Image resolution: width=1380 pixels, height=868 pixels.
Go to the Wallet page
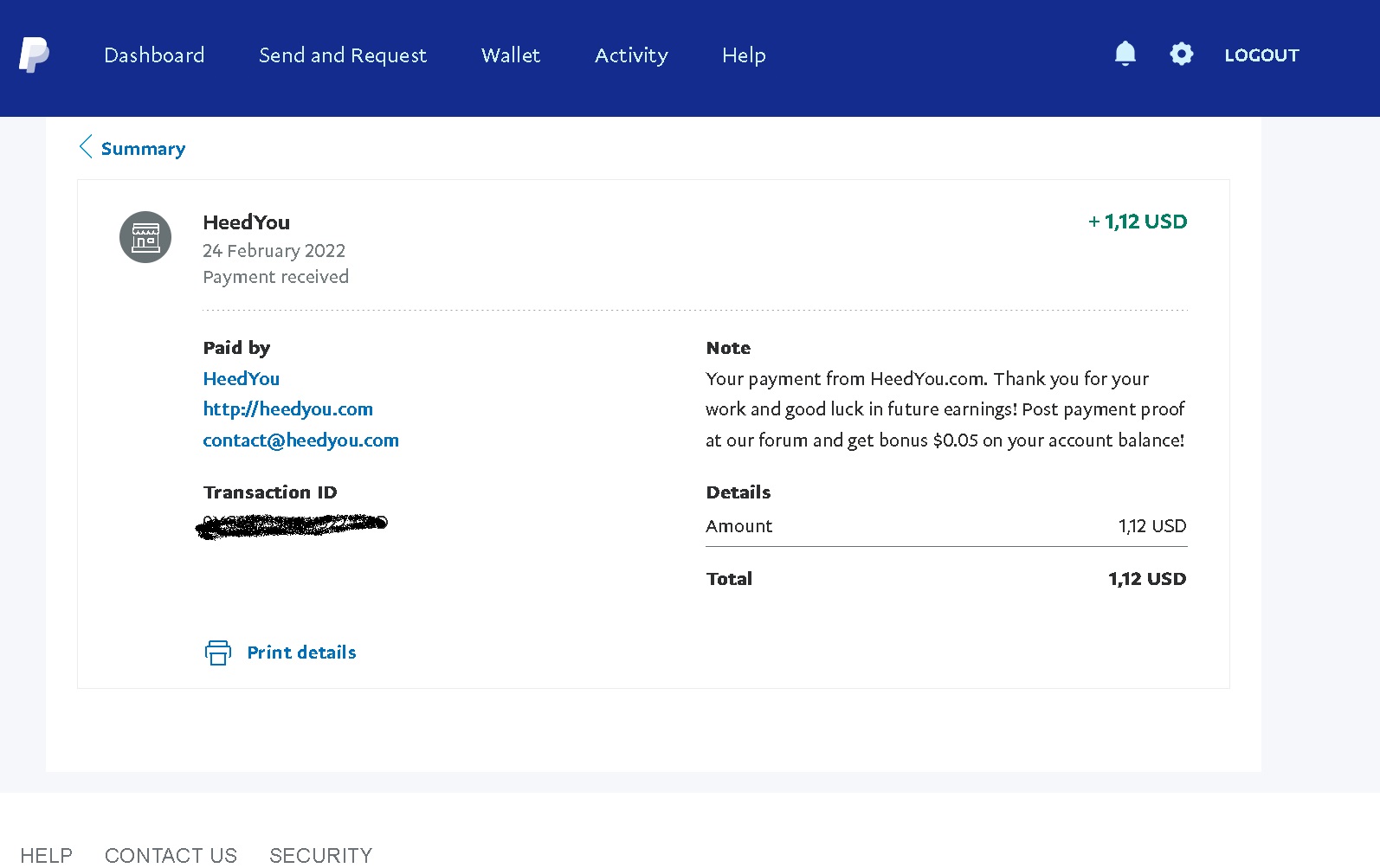[x=511, y=55]
